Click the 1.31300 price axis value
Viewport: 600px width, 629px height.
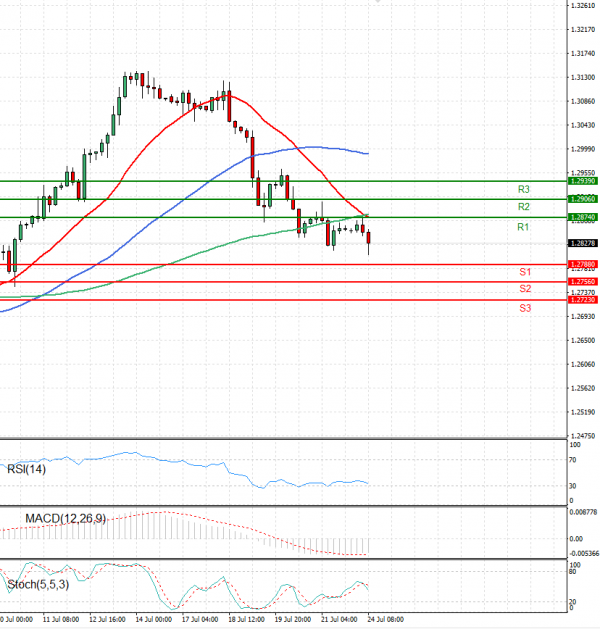[x=583, y=77]
